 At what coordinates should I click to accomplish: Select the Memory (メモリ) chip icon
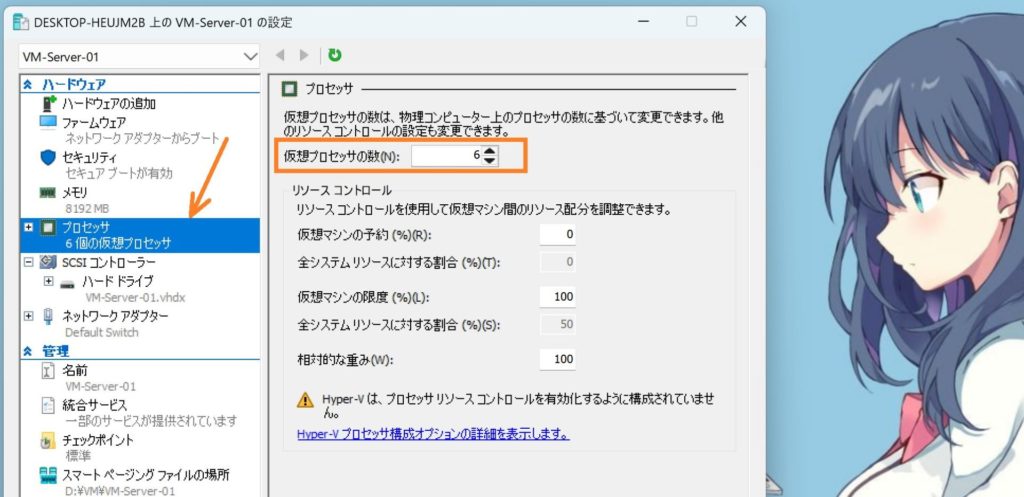48,192
